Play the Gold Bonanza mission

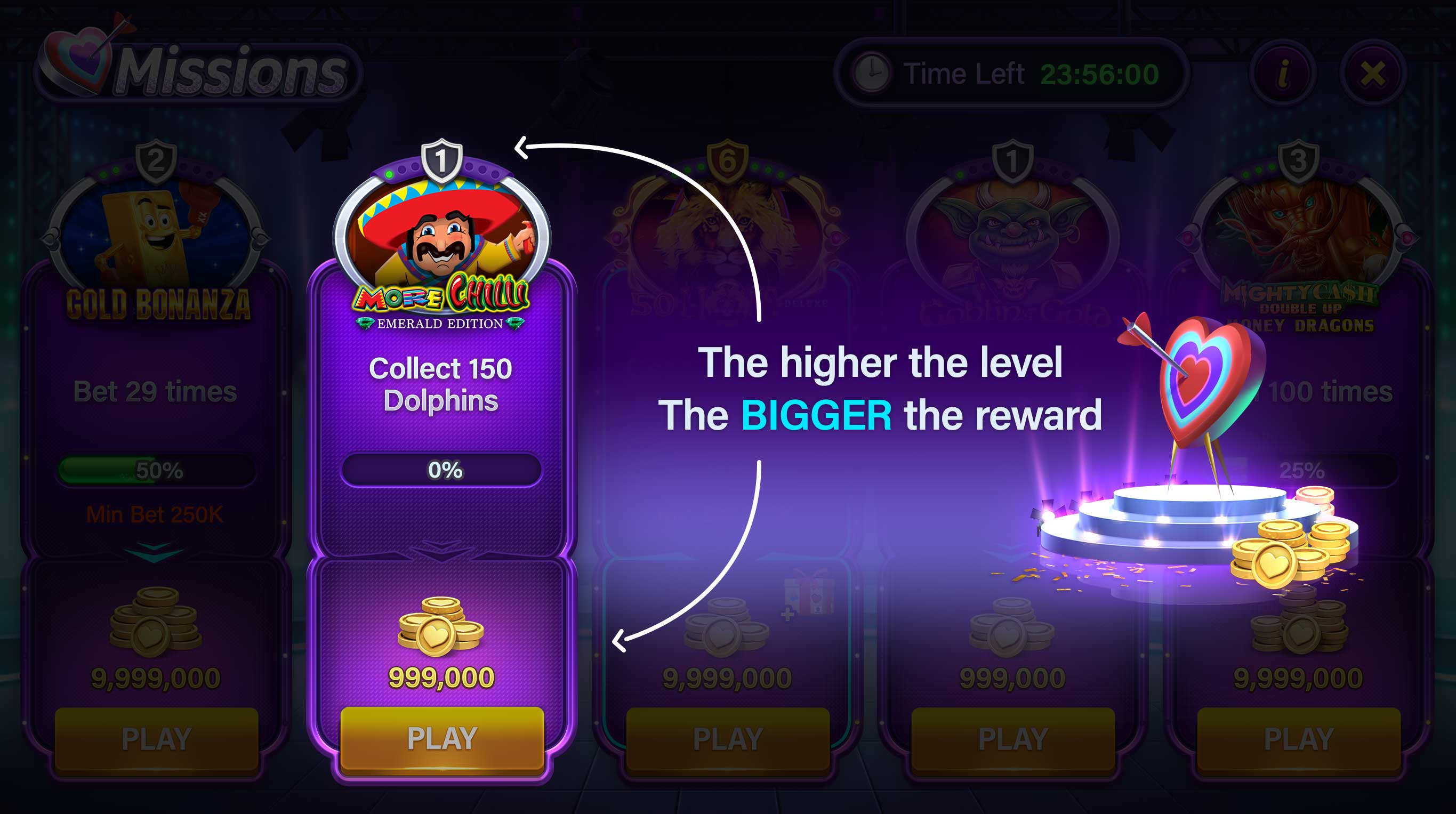click(157, 739)
